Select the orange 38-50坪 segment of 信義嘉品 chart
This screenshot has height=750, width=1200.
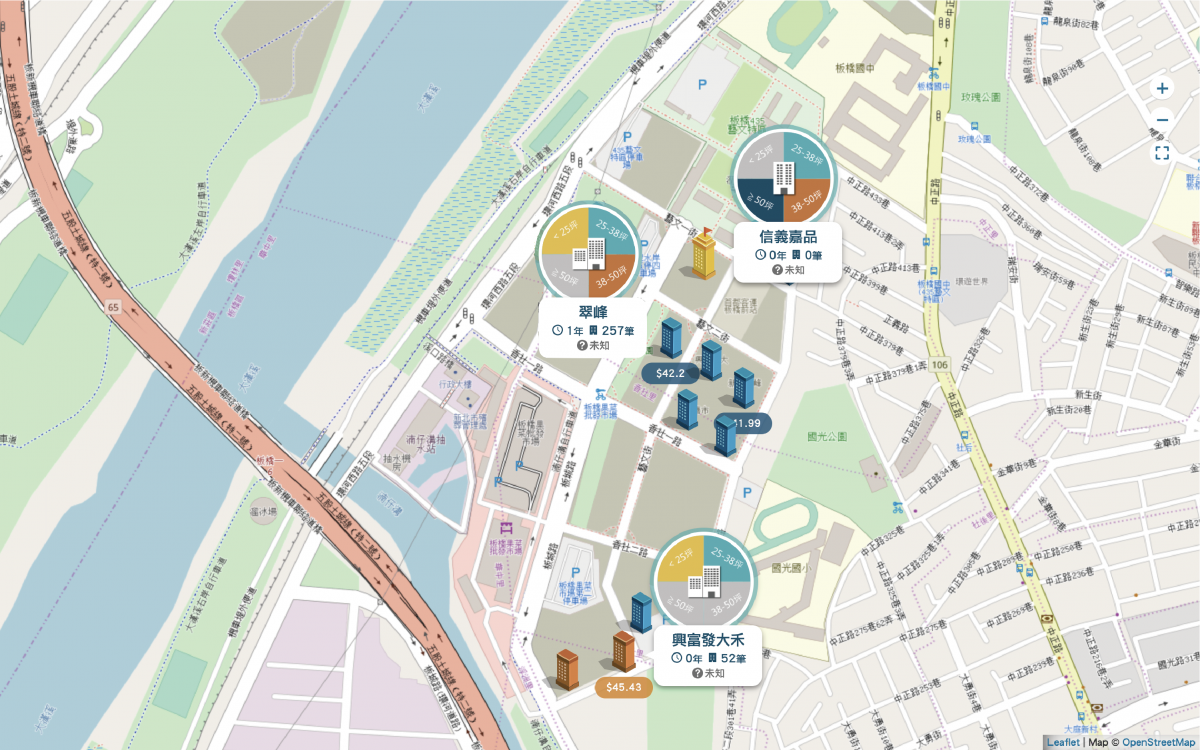(806, 201)
